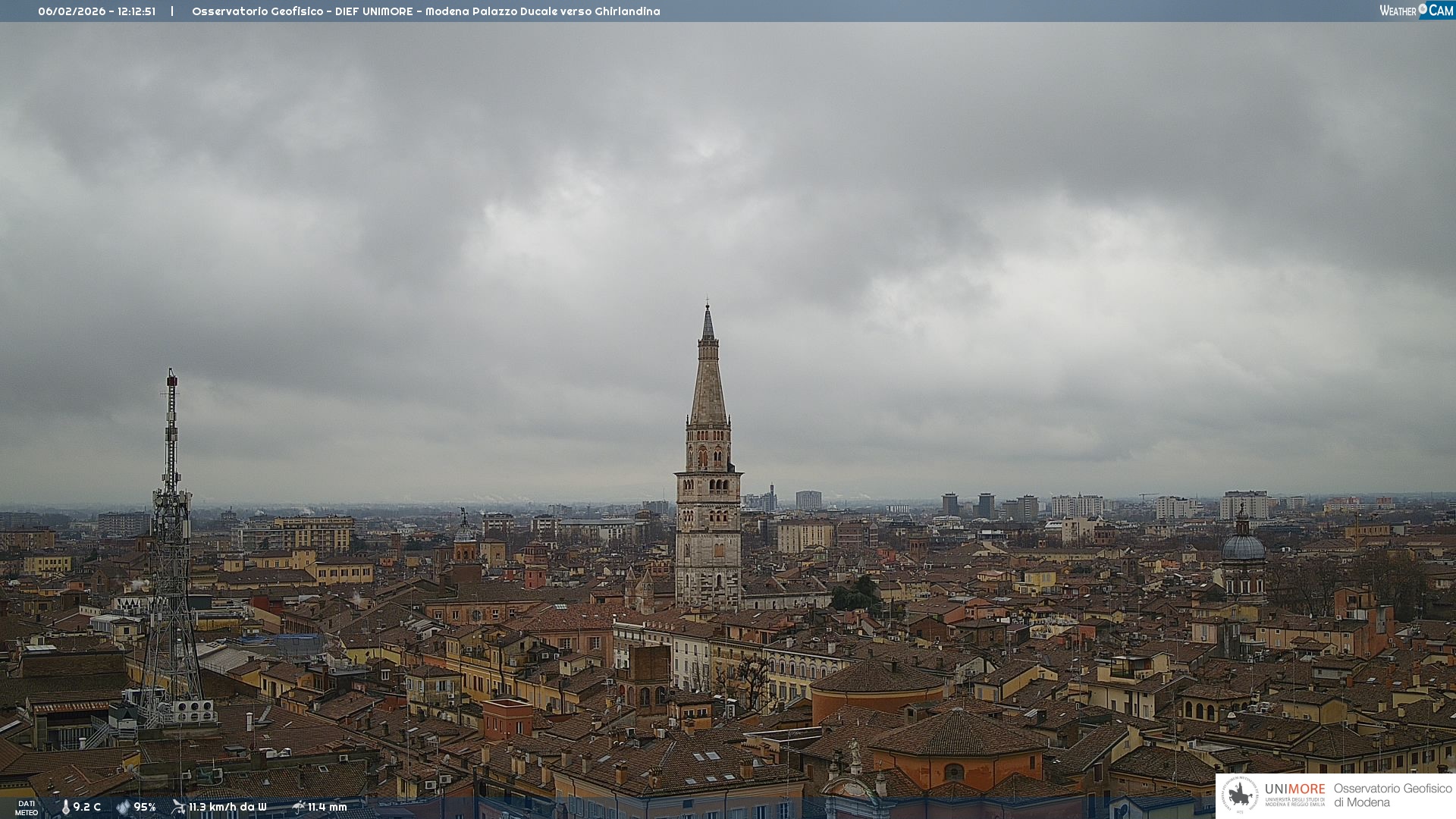The width and height of the screenshot is (1456, 819).
Task: Click the rain umbrella precipitation icon
Action: (298, 807)
